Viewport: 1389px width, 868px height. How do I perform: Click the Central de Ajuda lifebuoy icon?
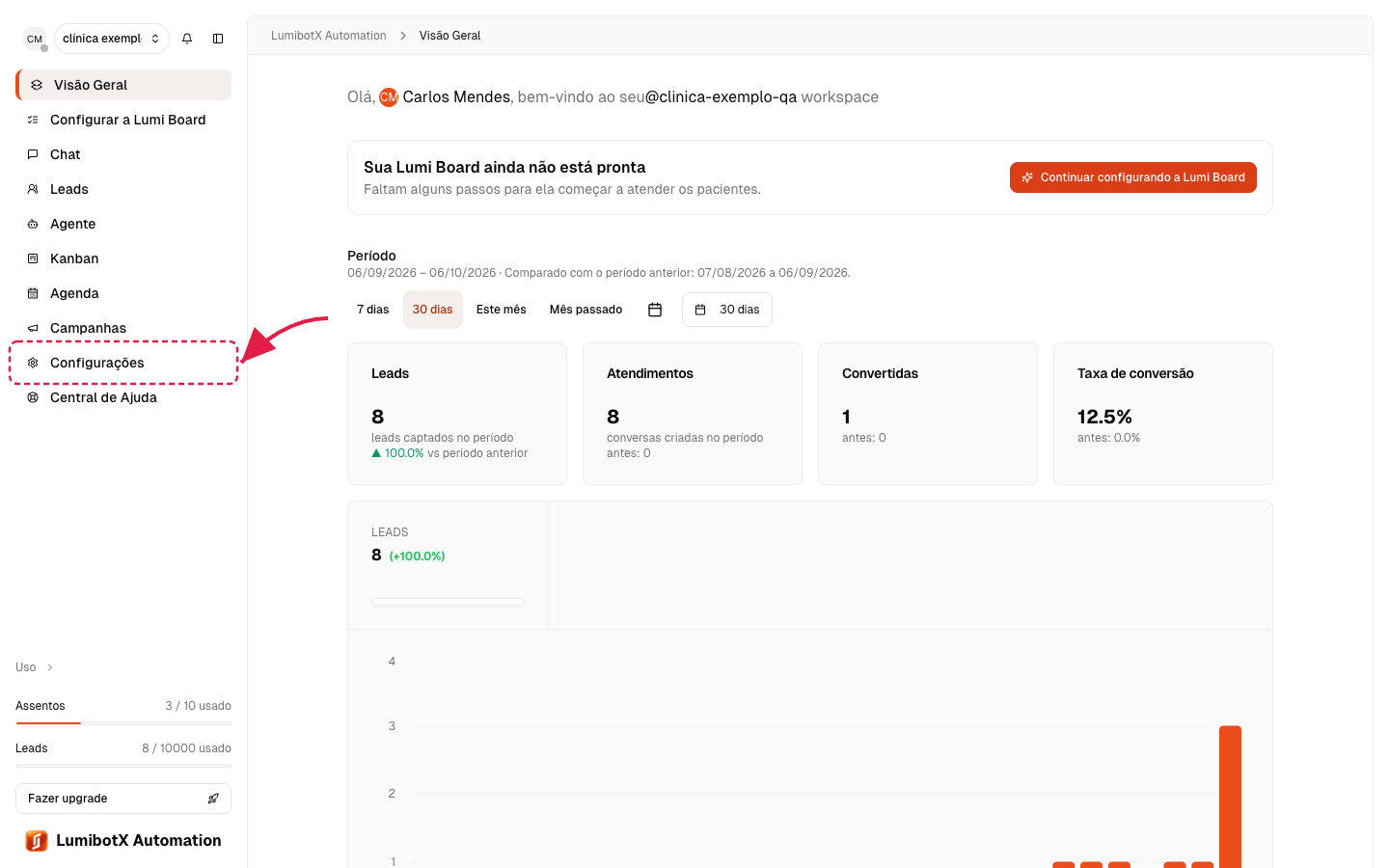click(x=33, y=397)
